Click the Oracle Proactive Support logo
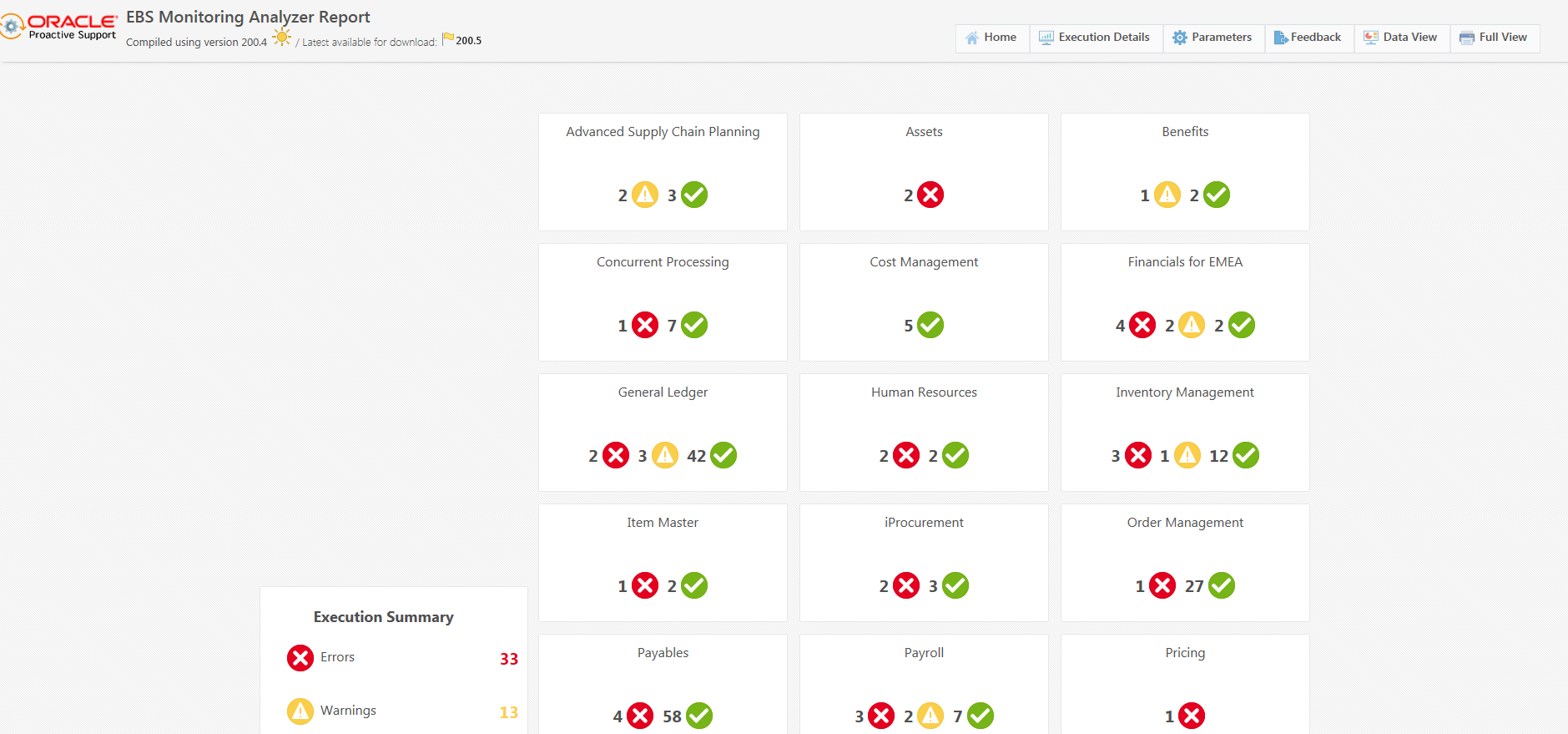1568x734 pixels. 58,27
